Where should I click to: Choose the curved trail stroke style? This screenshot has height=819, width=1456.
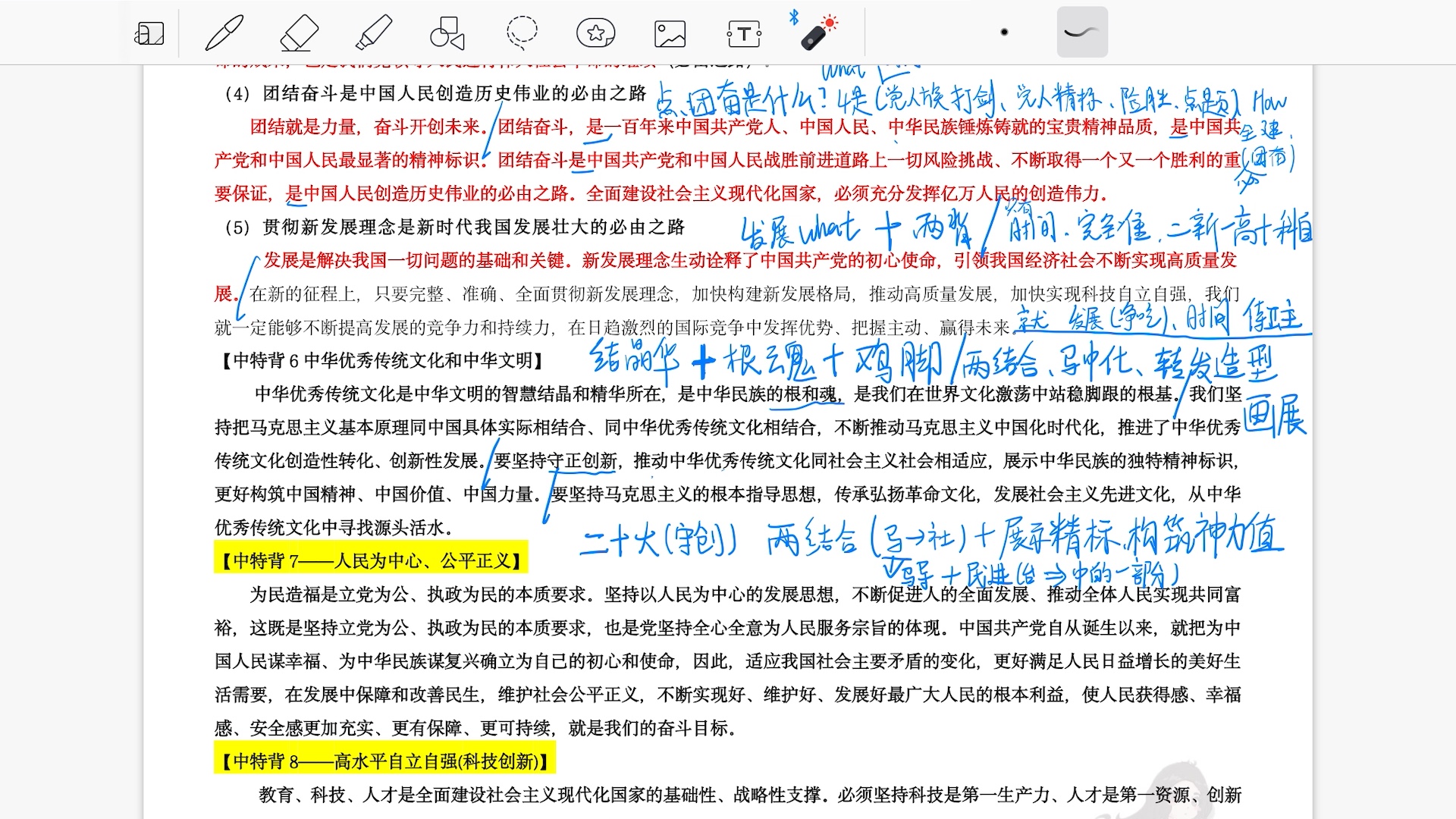pos(1082,32)
